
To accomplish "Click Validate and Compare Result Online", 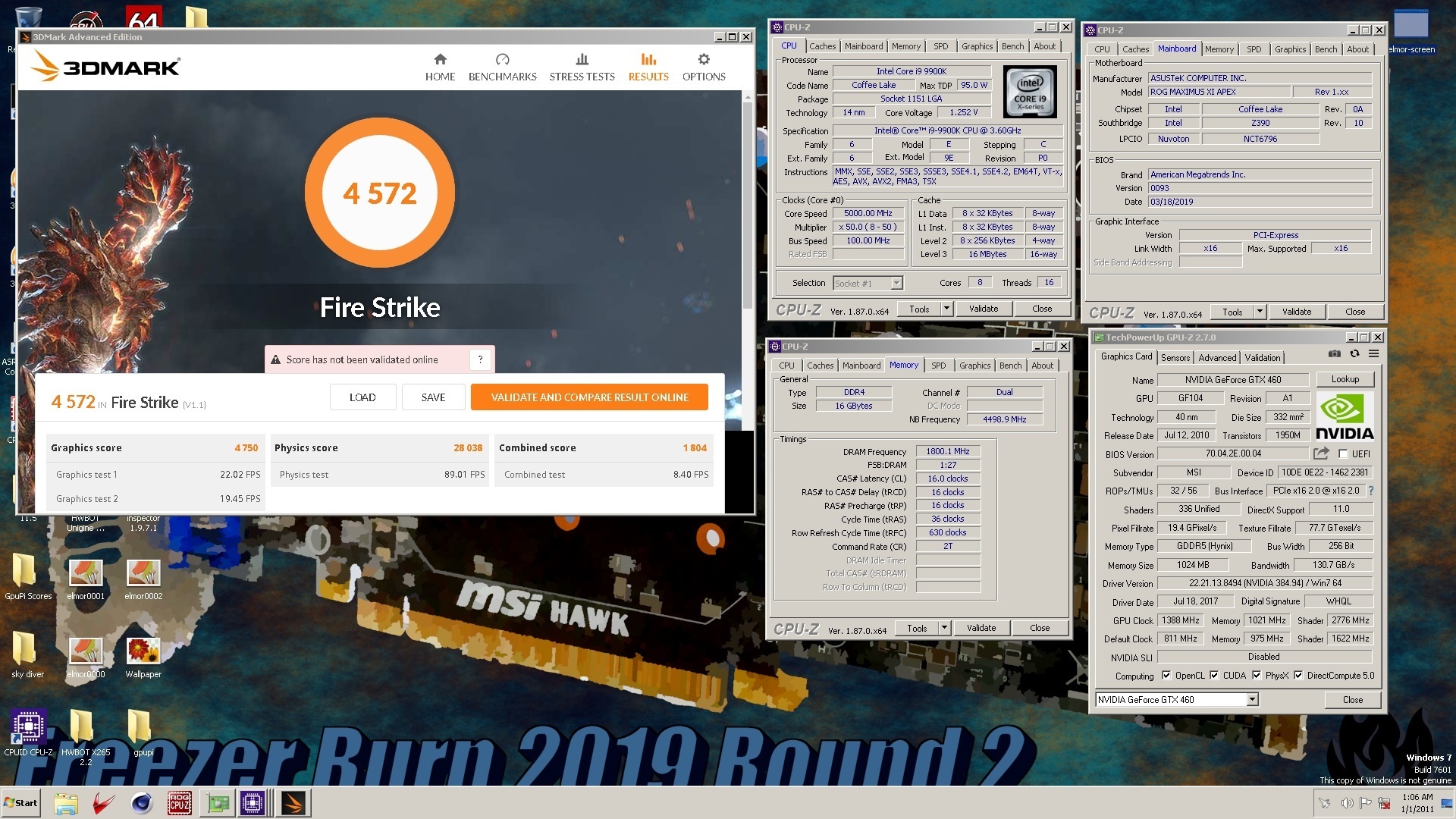I will point(589,397).
